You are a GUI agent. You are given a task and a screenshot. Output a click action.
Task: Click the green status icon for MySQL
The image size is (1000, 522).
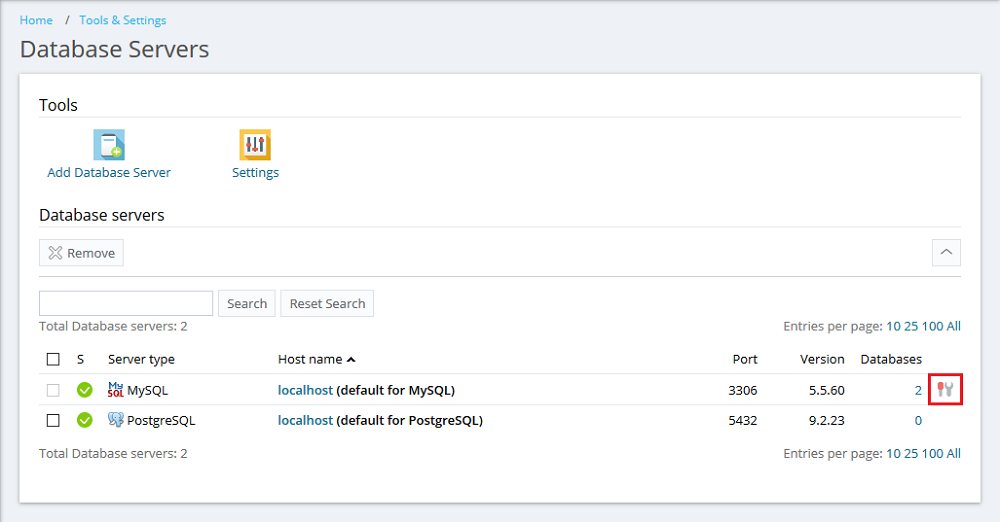pyautogui.click(x=85, y=390)
